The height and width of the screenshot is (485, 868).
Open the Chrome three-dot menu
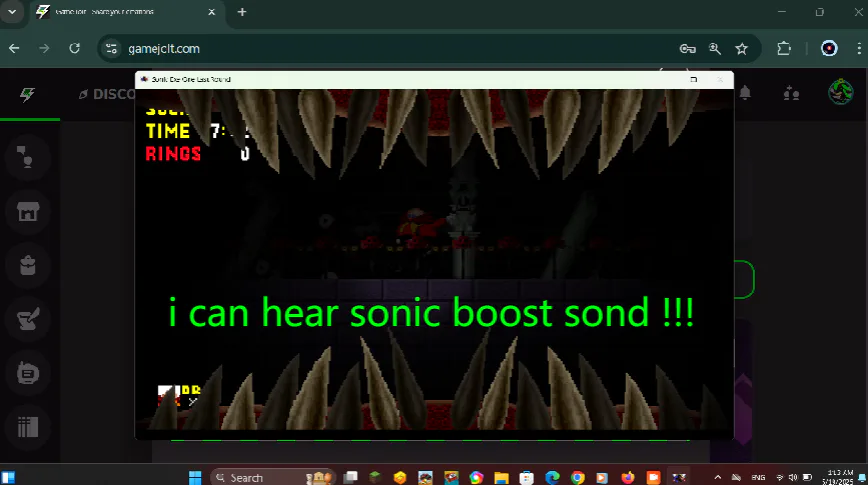point(859,49)
